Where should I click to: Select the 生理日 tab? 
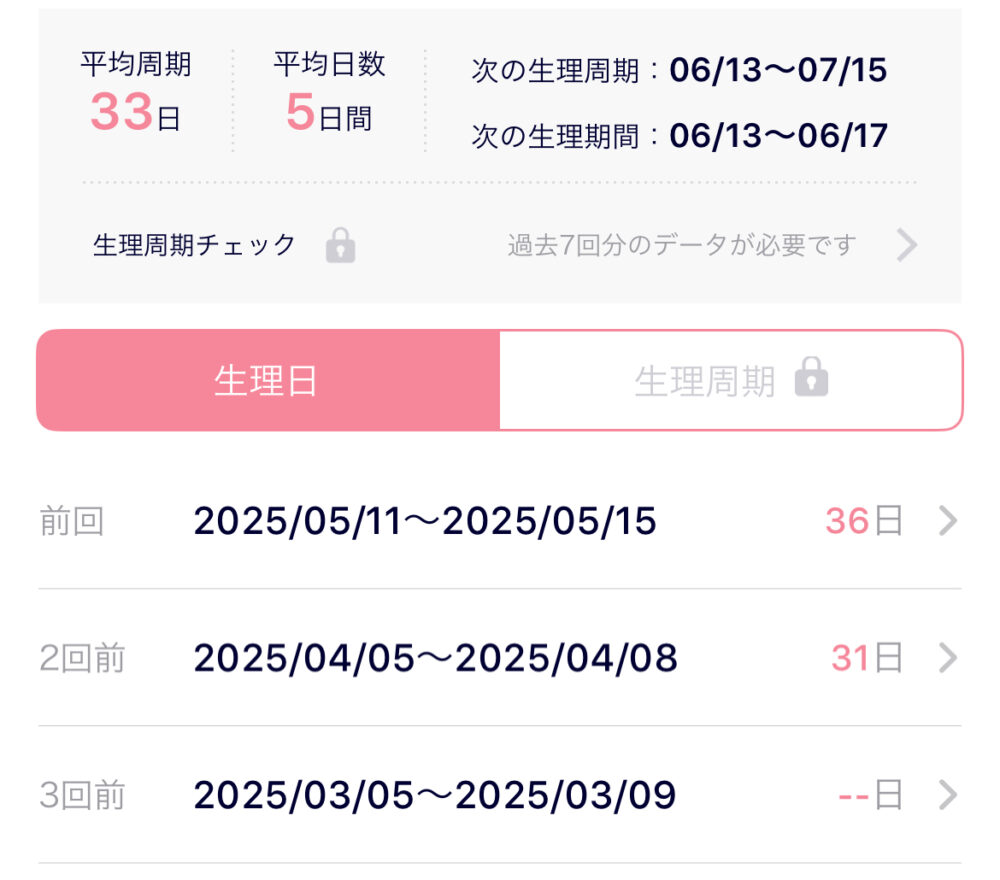click(x=268, y=380)
